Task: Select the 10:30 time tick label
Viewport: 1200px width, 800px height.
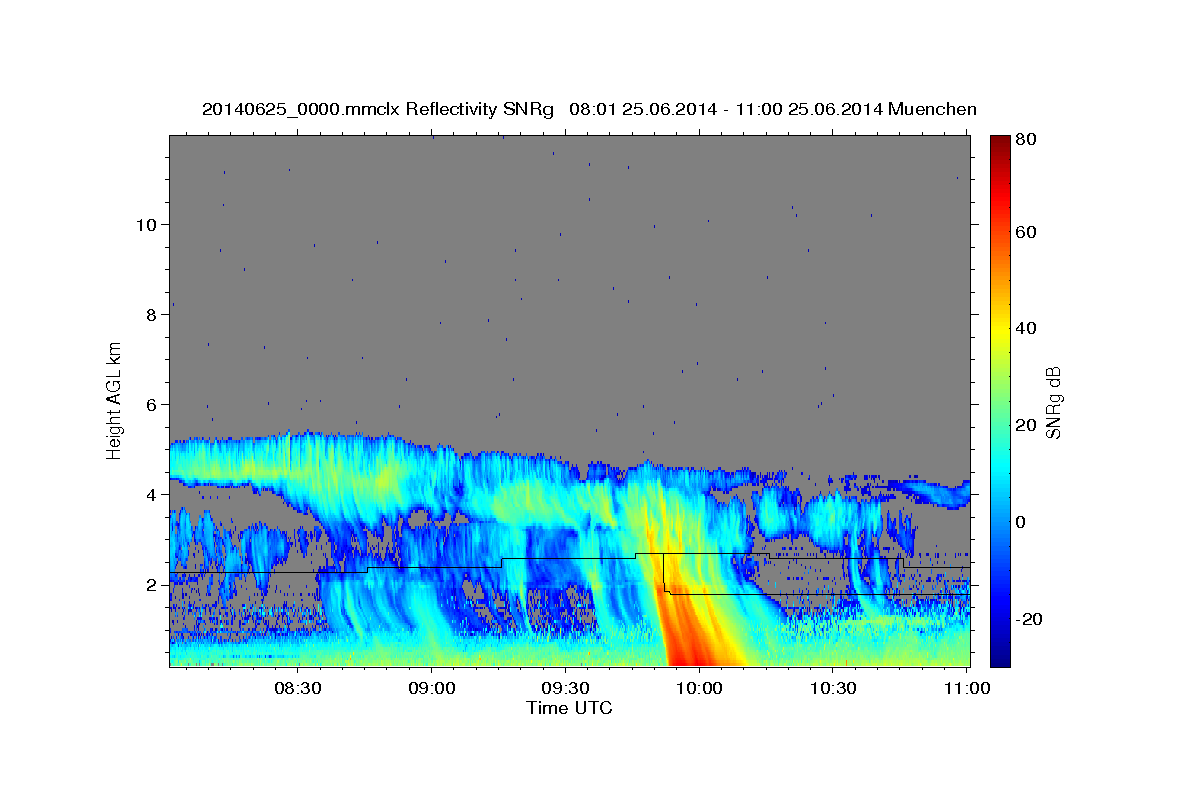Action: (x=832, y=689)
